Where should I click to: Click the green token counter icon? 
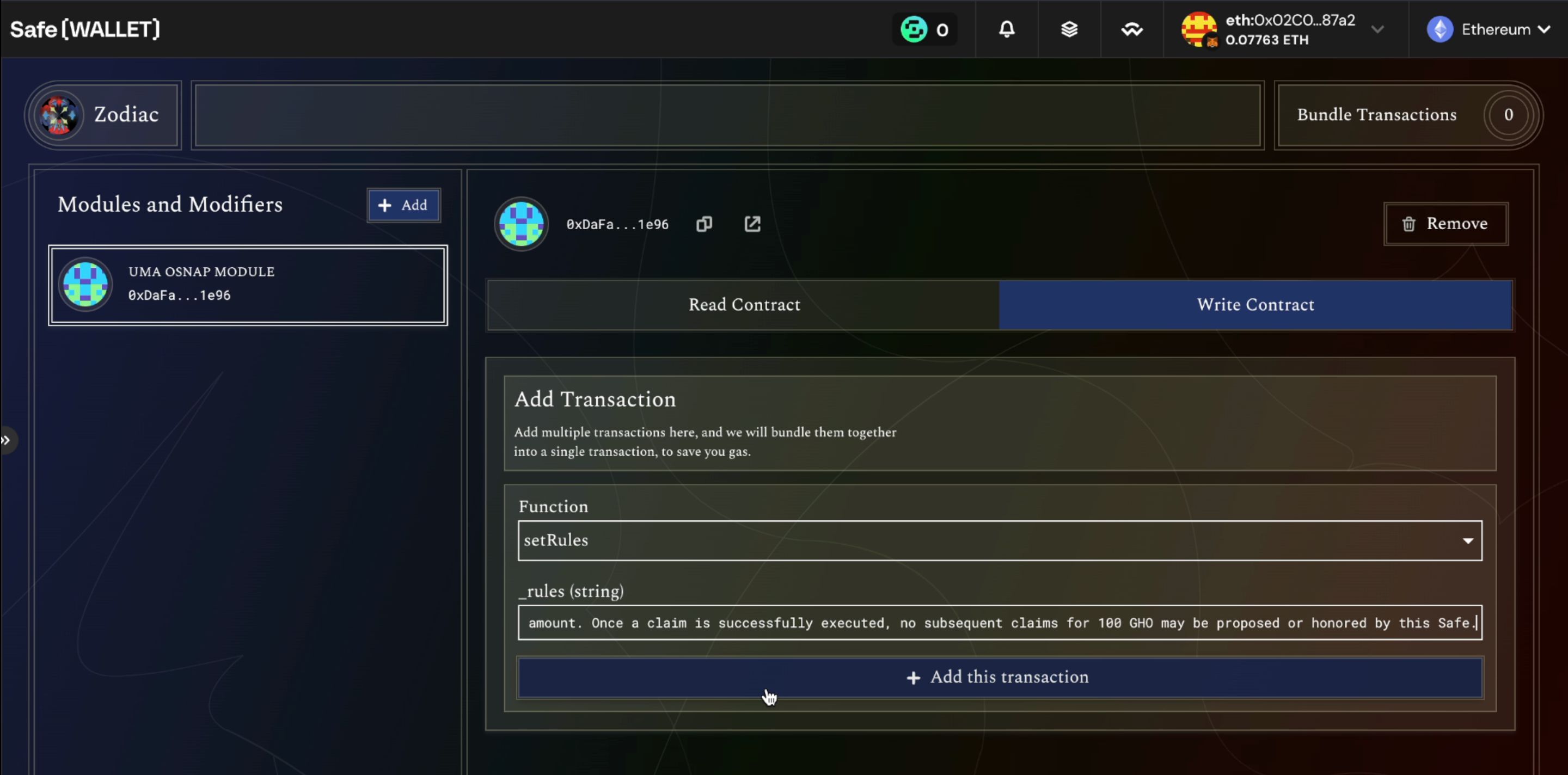[914, 29]
